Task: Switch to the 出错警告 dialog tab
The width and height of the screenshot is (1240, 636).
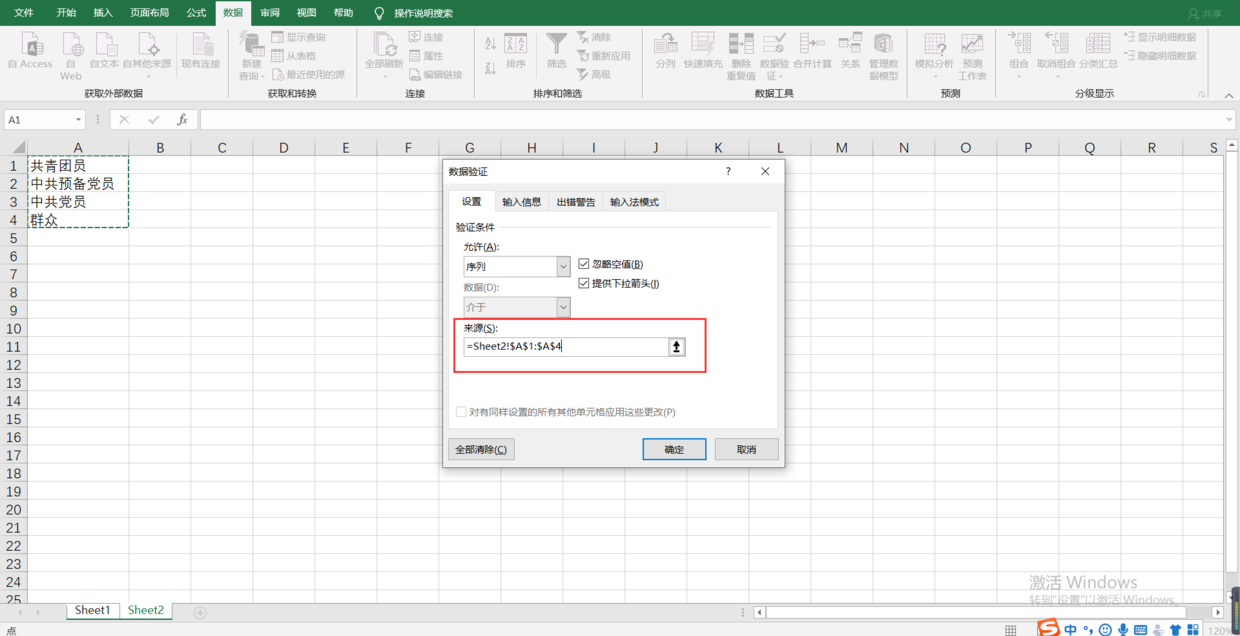Action: (576, 201)
